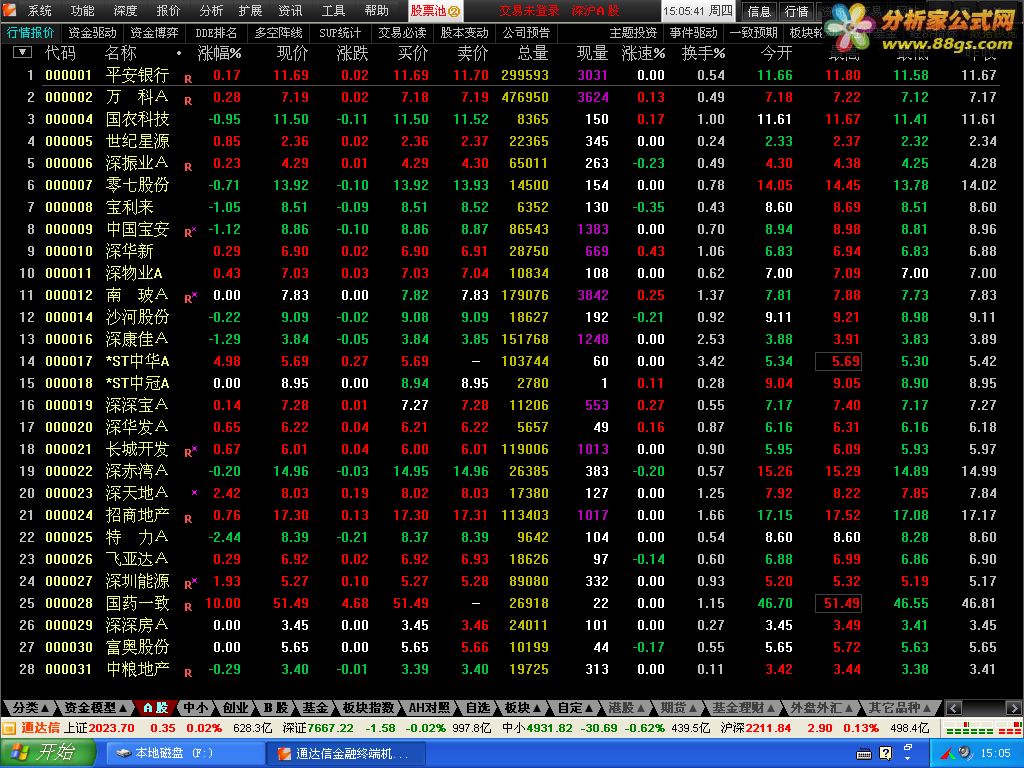1024x768 pixels.
Task: Sort by the 总量 column header
Action: click(x=532, y=53)
